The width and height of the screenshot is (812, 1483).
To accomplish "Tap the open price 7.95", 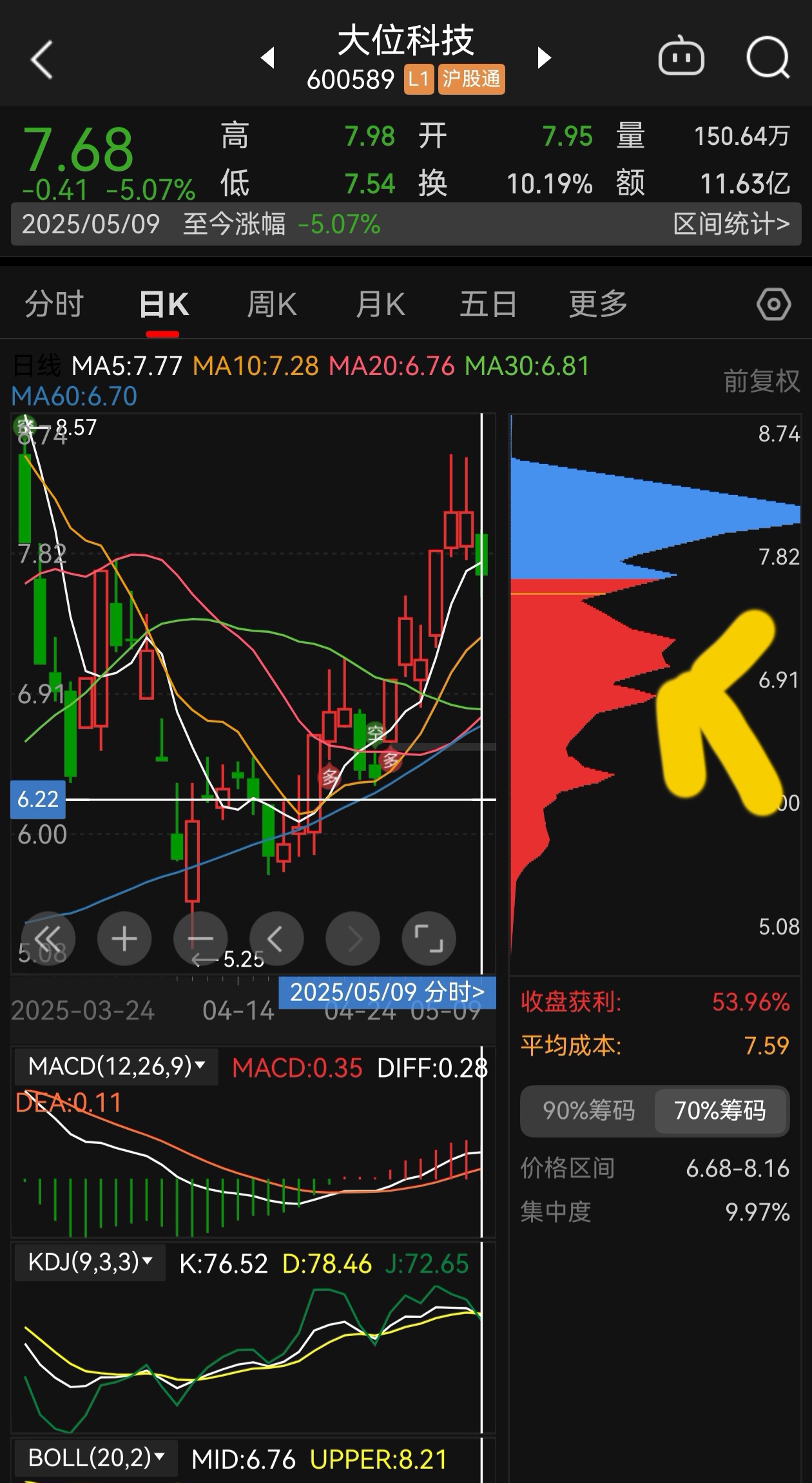I will pyautogui.click(x=567, y=136).
